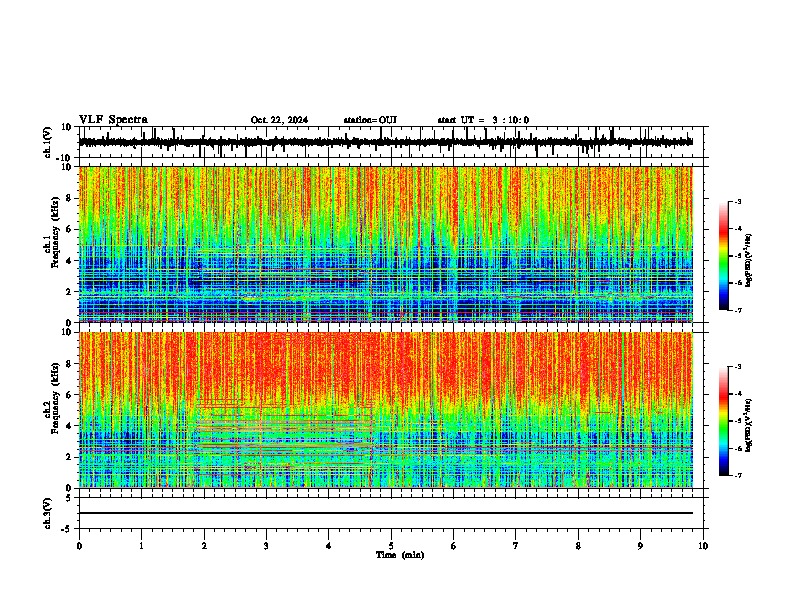Click the 'start UT = 3 :10: 0' label
This screenshot has width=792, height=612.
pos(483,120)
